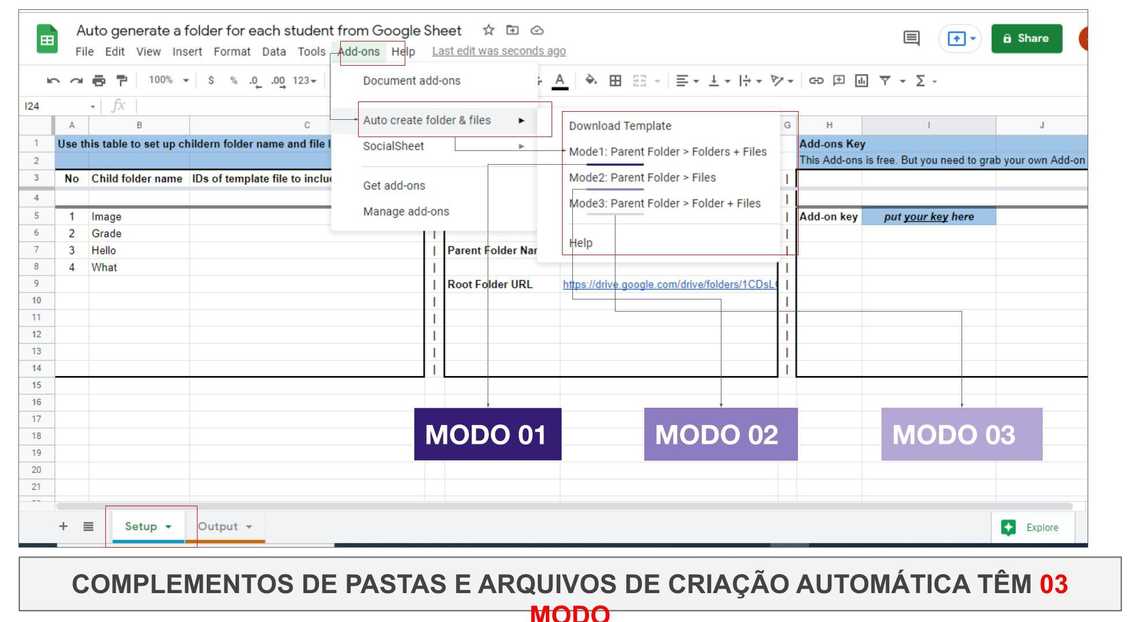Create a filter with the funnel icon

885,81
